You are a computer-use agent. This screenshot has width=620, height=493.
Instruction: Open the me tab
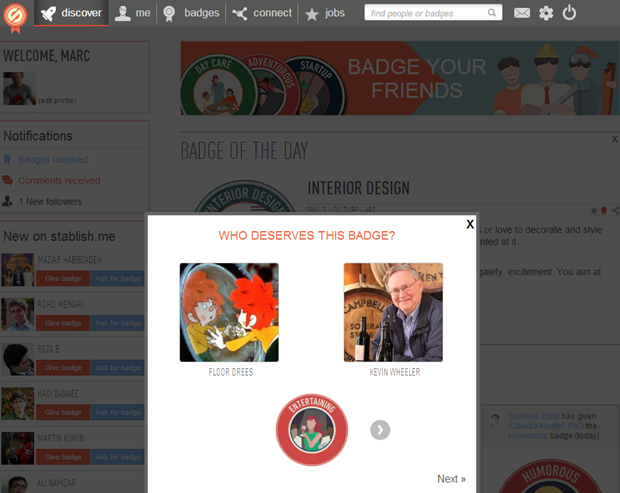tap(132, 13)
